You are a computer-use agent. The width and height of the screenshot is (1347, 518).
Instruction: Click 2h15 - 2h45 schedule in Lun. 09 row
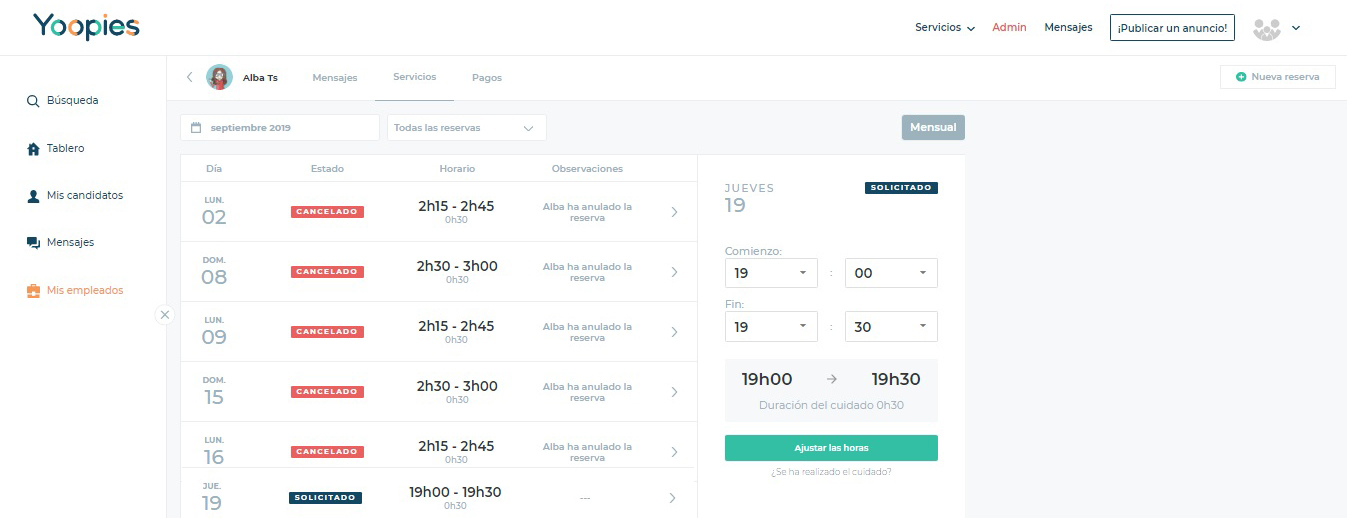456,326
